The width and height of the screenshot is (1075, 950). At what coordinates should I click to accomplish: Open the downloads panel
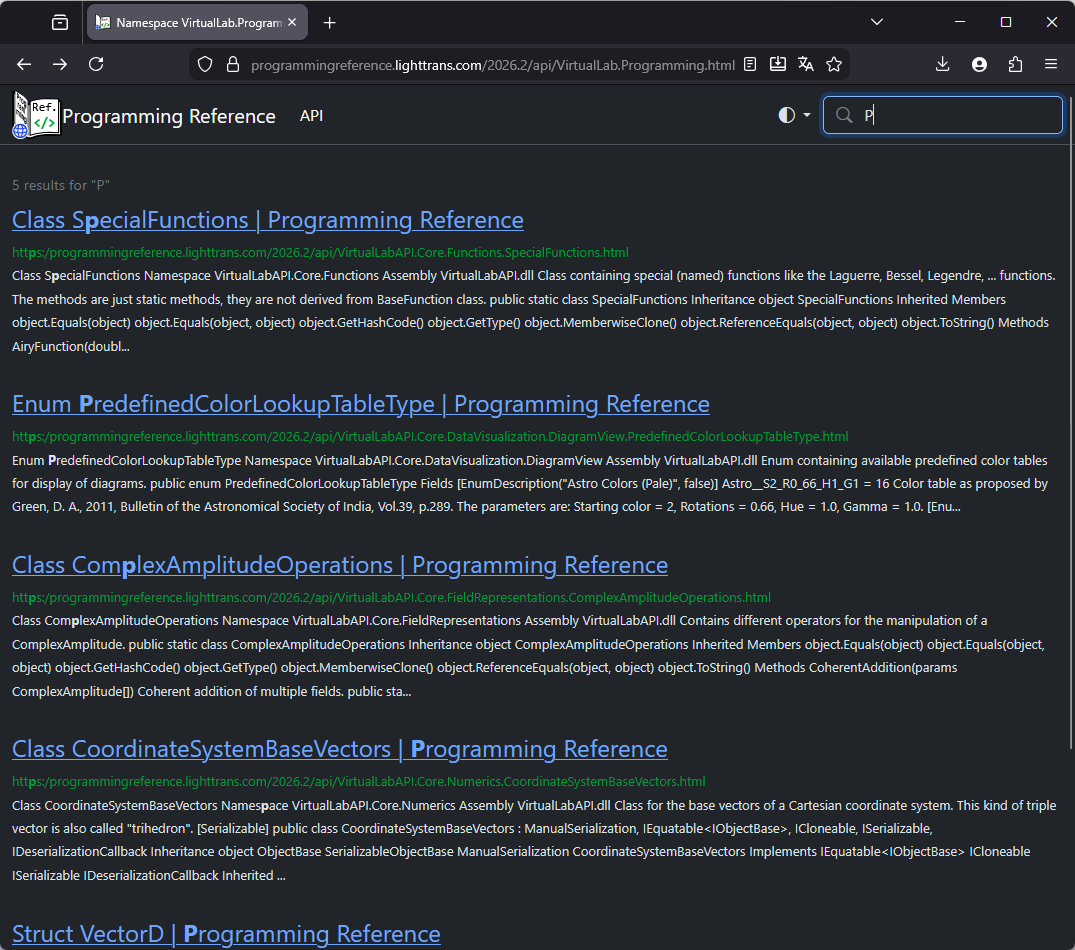point(943,64)
